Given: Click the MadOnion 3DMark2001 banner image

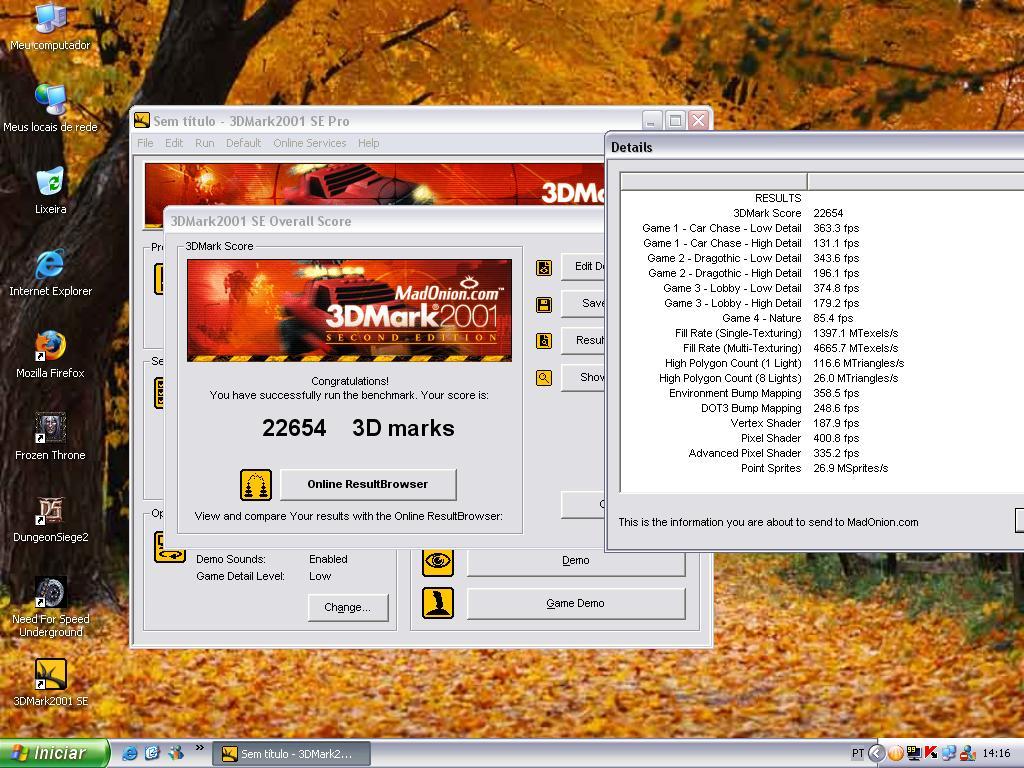Looking at the screenshot, I should click(x=349, y=310).
